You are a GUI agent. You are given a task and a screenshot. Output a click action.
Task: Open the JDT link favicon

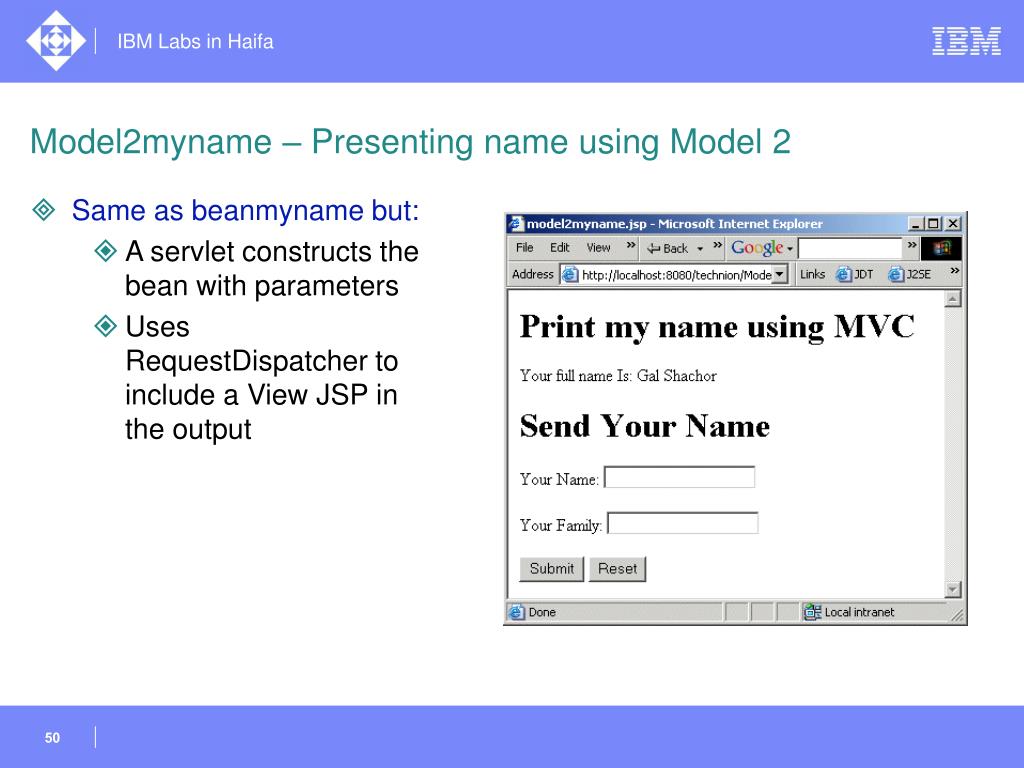844,274
